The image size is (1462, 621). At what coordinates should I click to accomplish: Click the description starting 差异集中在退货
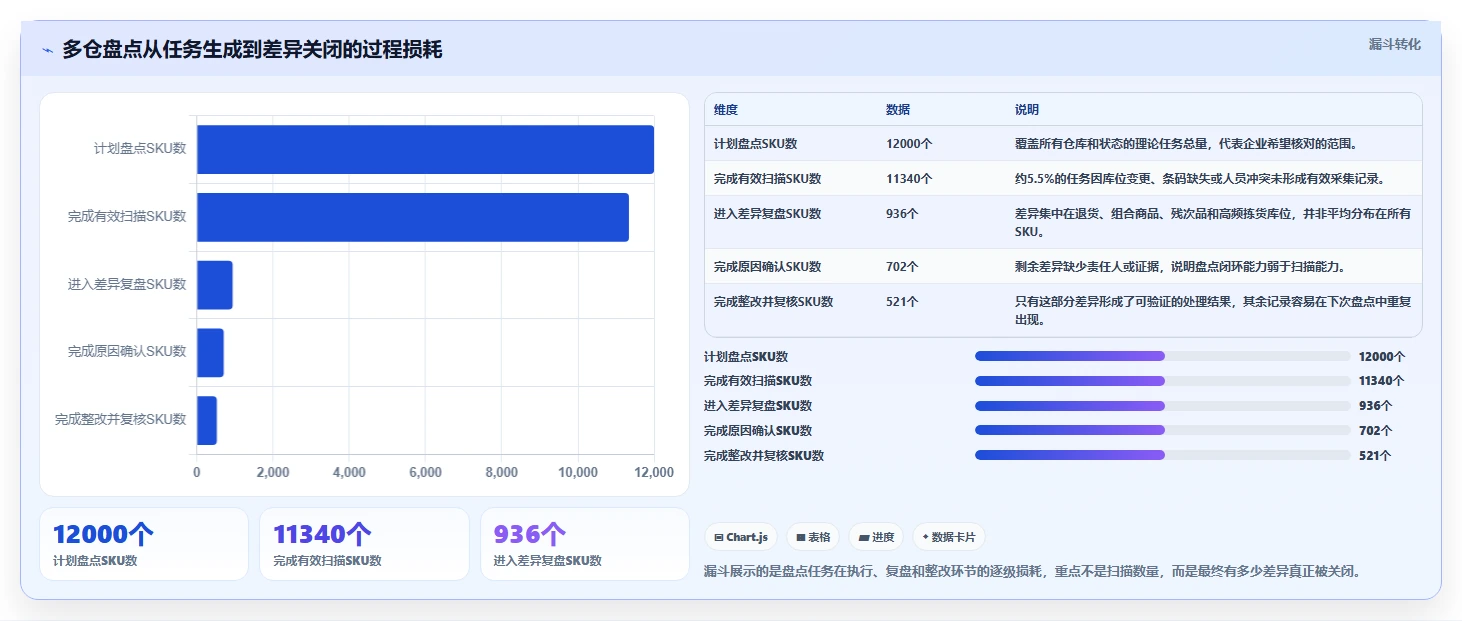pyautogui.click(x=1213, y=222)
